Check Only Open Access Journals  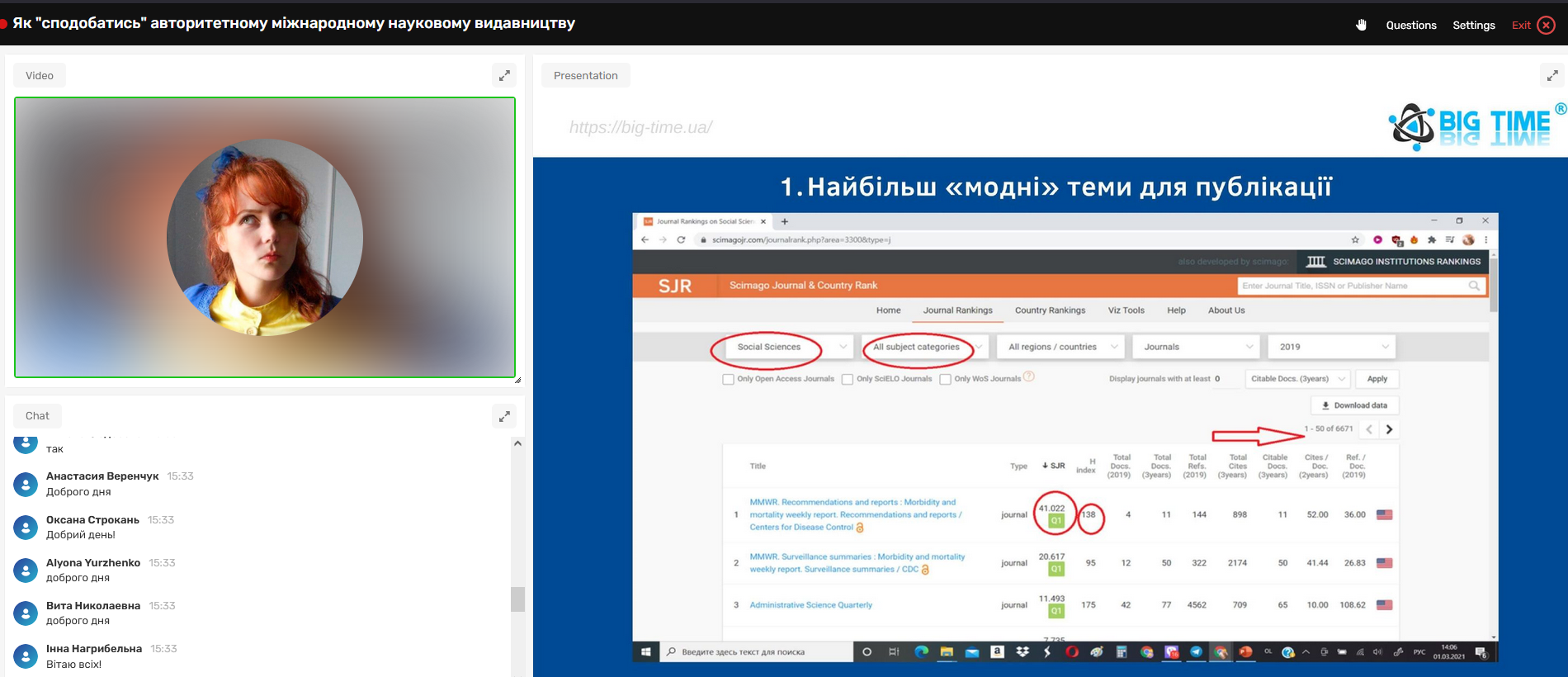point(728,380)
